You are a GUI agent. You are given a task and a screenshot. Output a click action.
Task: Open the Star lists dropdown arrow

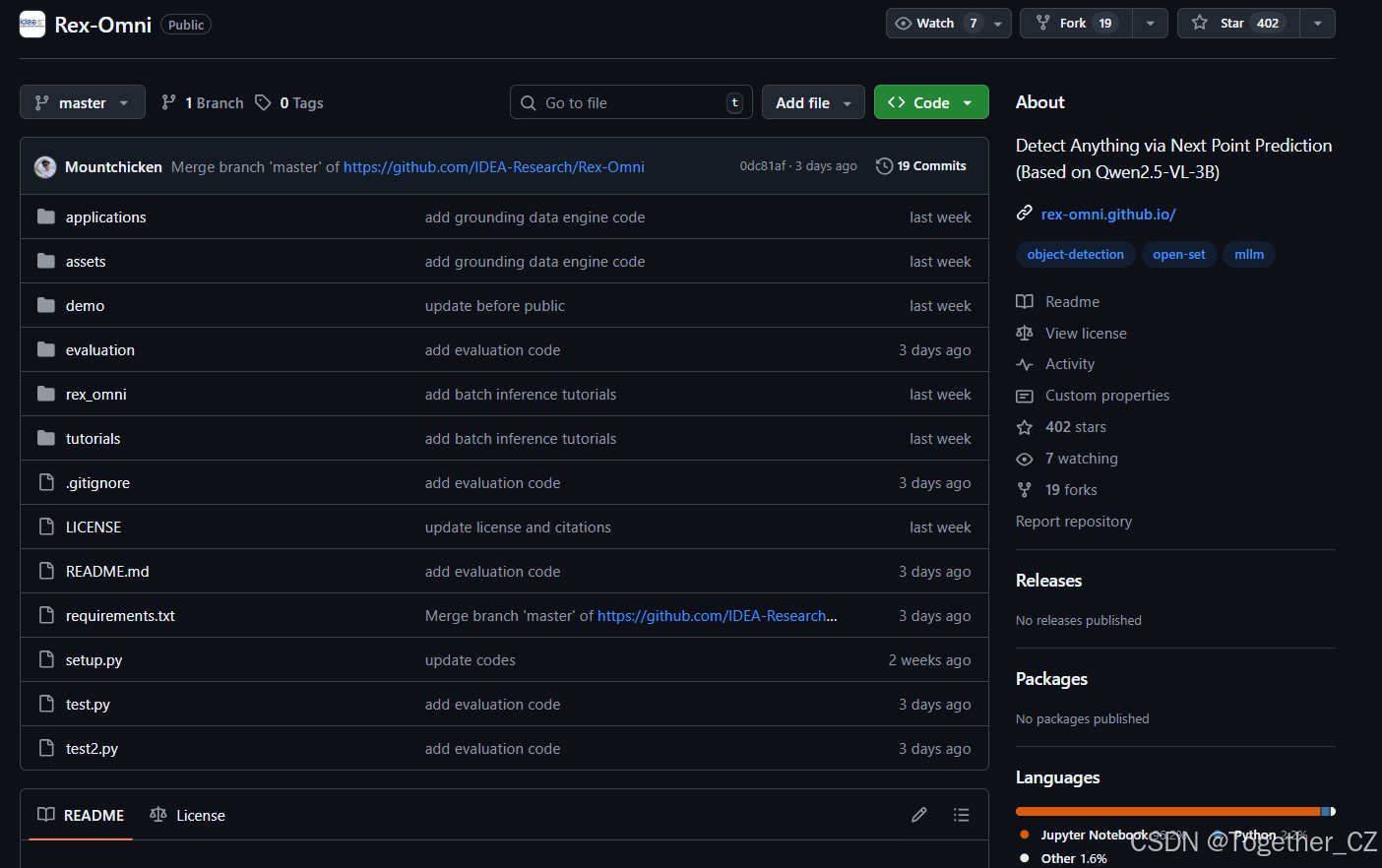[1317, 24]
